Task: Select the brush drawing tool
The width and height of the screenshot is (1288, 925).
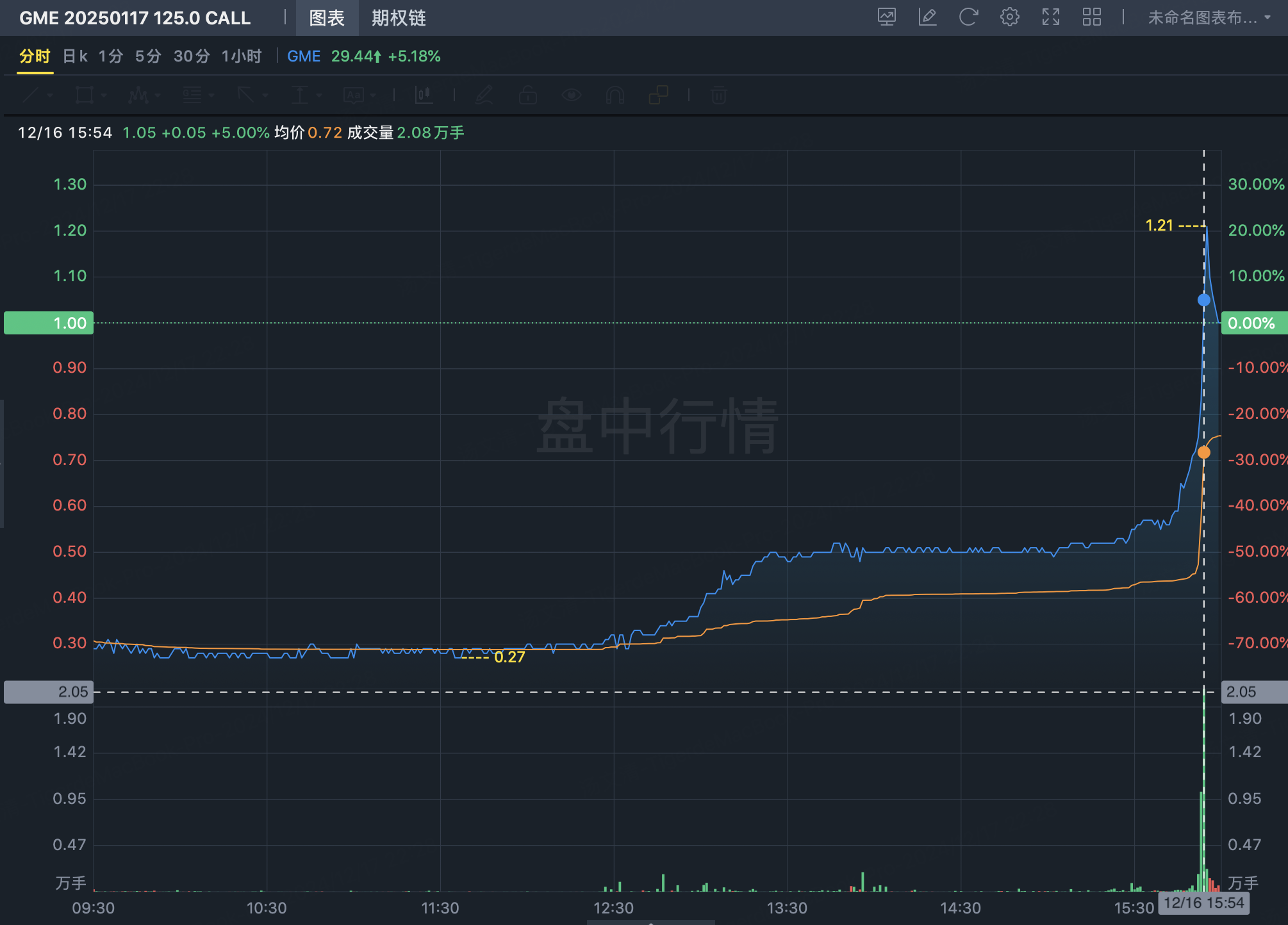Action: [484, 95]
